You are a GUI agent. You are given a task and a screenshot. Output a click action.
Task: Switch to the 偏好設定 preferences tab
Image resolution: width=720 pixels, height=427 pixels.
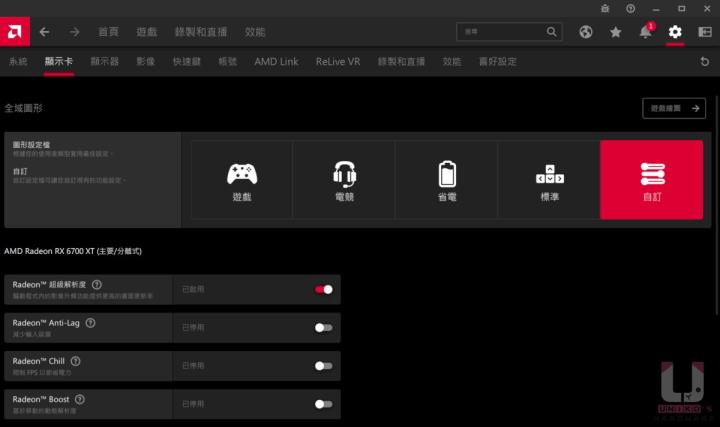(x=498, y=62)
